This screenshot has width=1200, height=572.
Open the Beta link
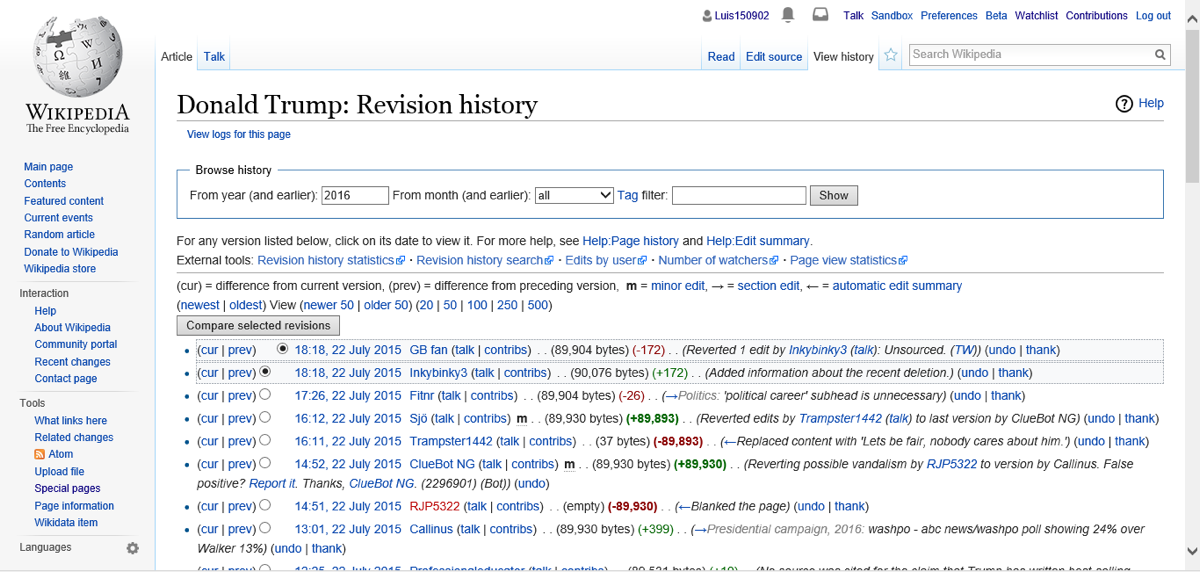point(996,16)
